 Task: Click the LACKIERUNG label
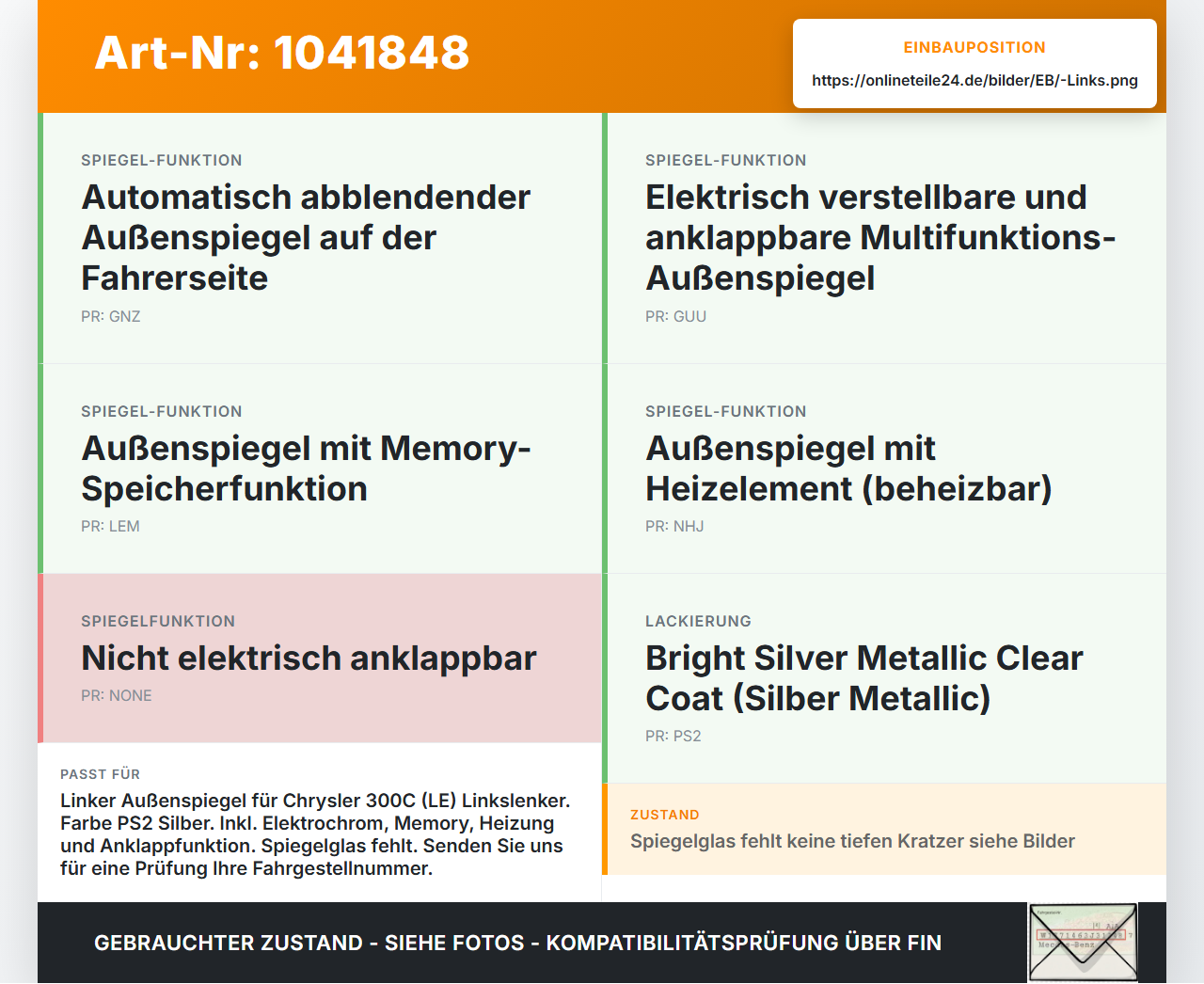[698, 621]
